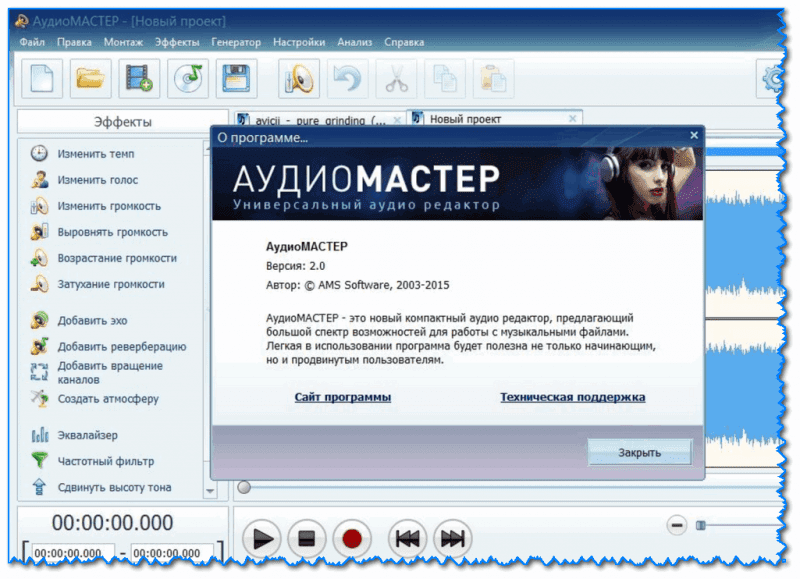The height and width of the screenshot is (579, 800).
Task: Switch to the Новый проект tab
Action: click(x=494, y=118)
